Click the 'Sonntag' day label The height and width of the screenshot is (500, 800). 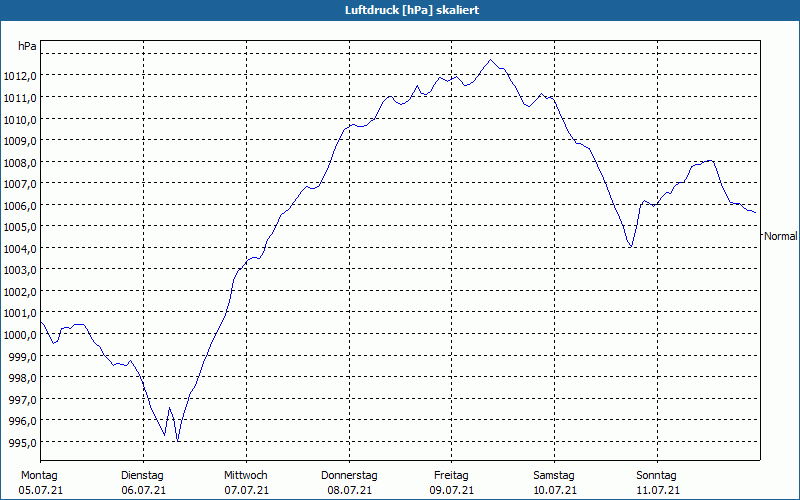tap(657, 476)
